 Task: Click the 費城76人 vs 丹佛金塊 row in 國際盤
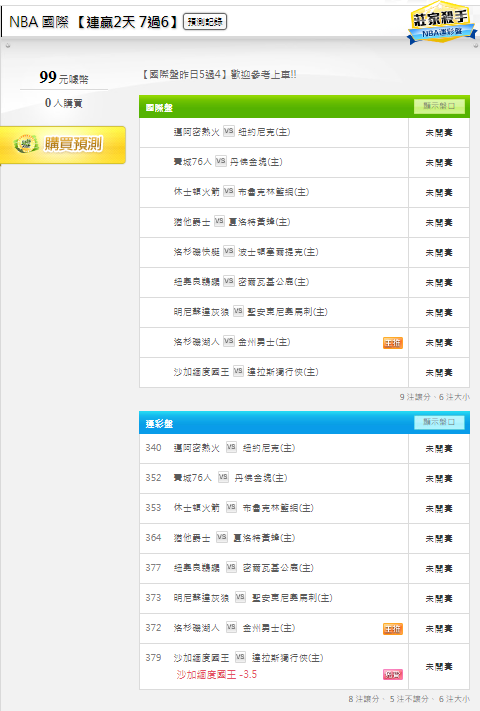[274, 162]
